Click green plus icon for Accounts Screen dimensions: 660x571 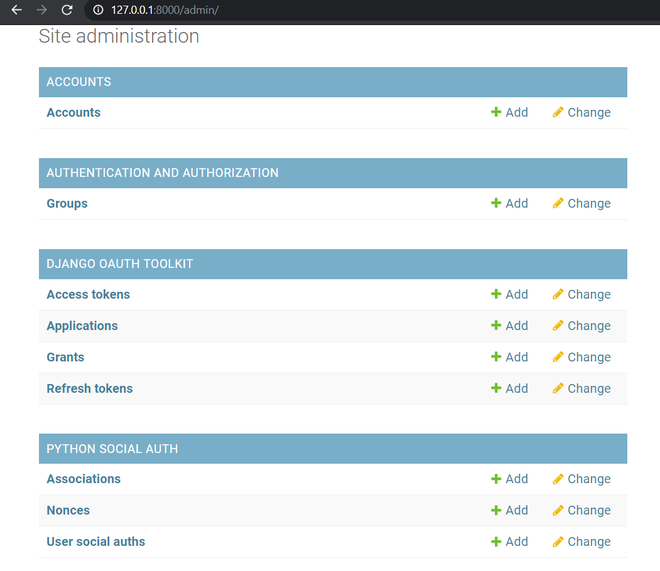(496, 113)
